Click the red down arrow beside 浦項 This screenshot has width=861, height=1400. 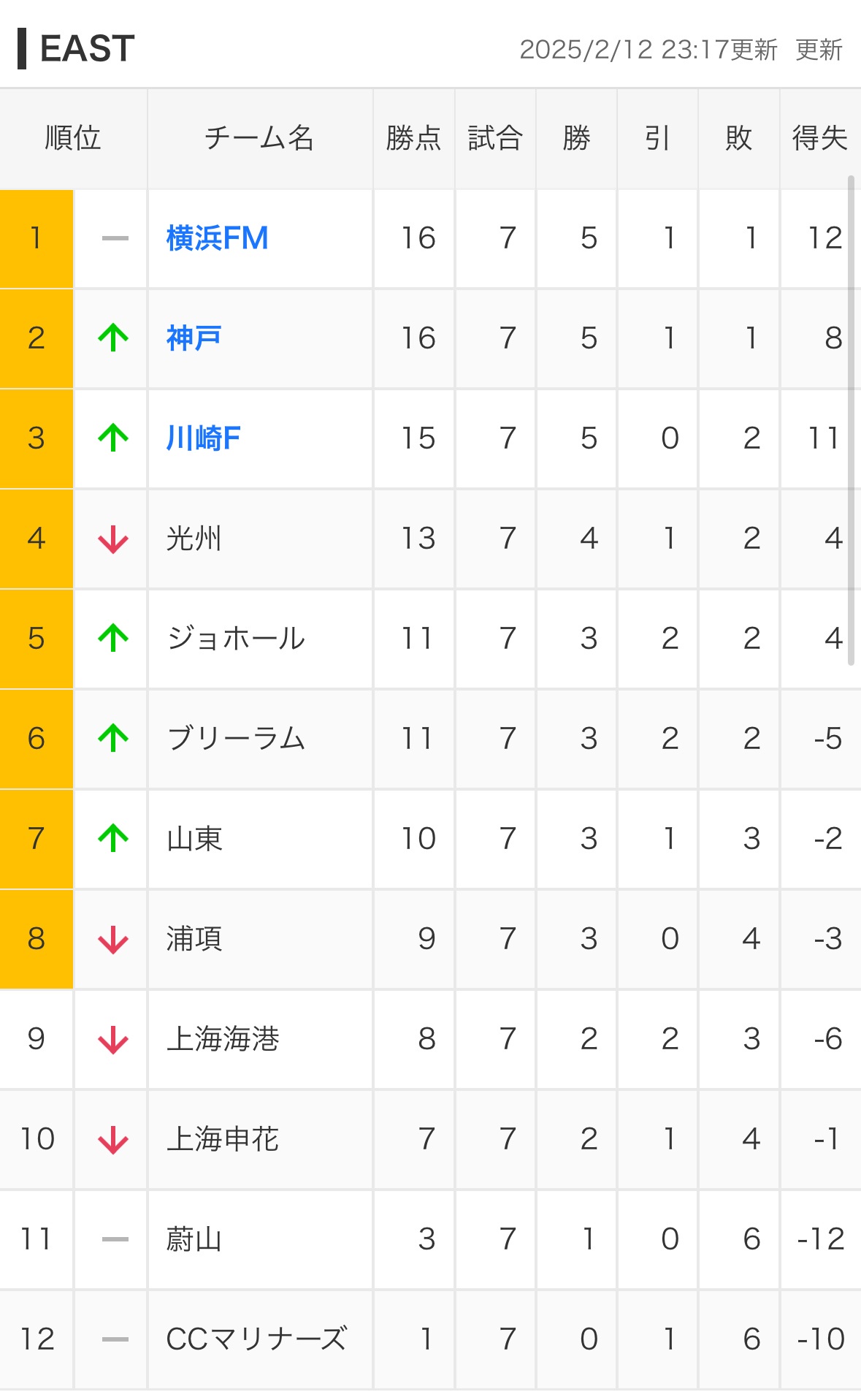(113, 940)
